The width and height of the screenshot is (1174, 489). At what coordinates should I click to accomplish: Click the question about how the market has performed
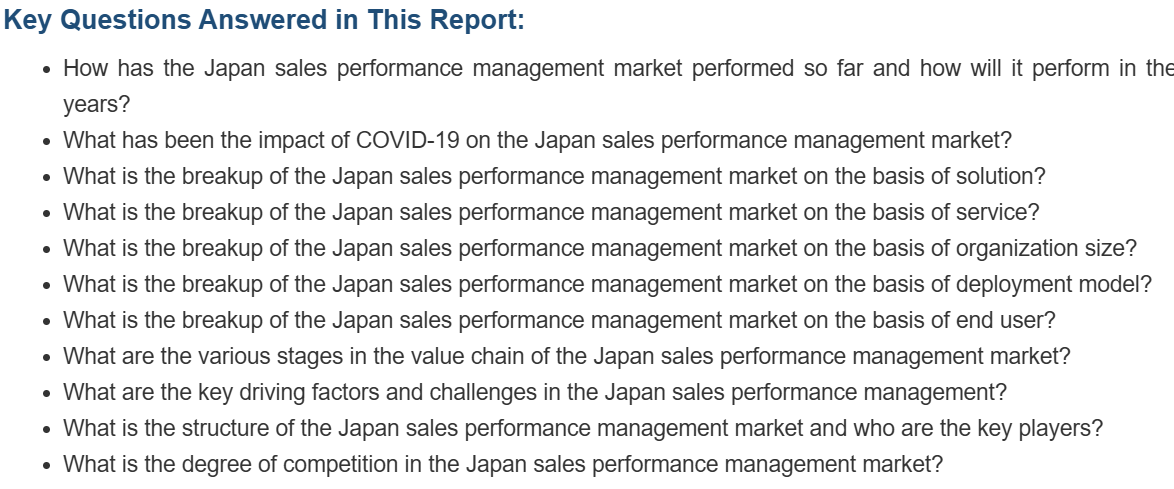pyautogui.click(x=600, y=69)
